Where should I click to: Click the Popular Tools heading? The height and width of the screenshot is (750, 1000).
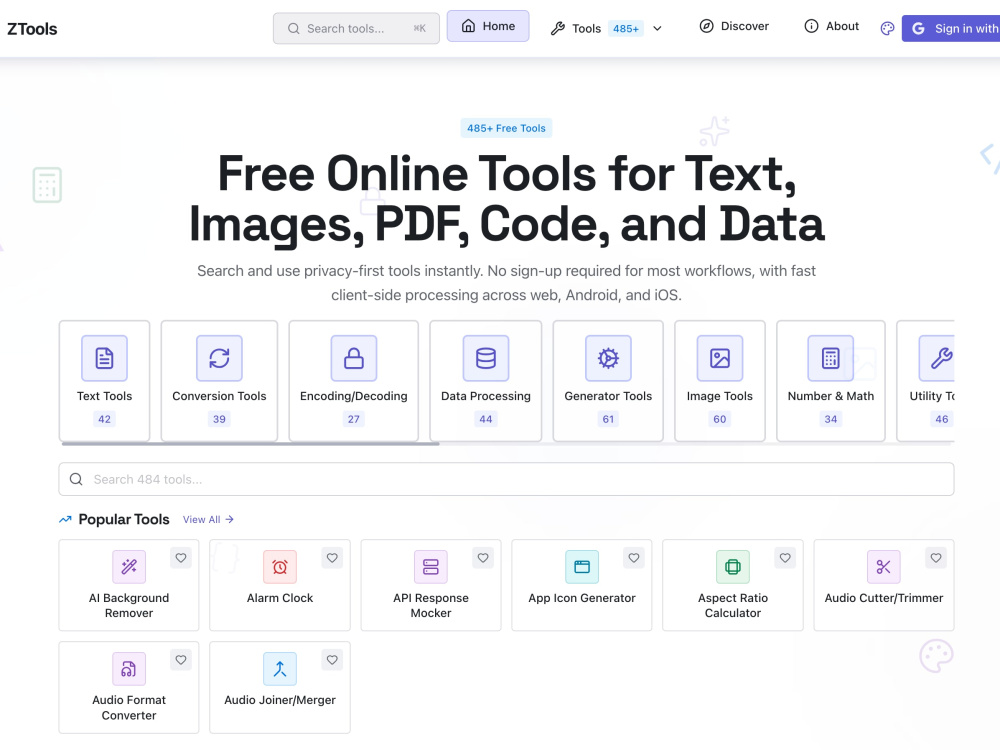(124, 520)
